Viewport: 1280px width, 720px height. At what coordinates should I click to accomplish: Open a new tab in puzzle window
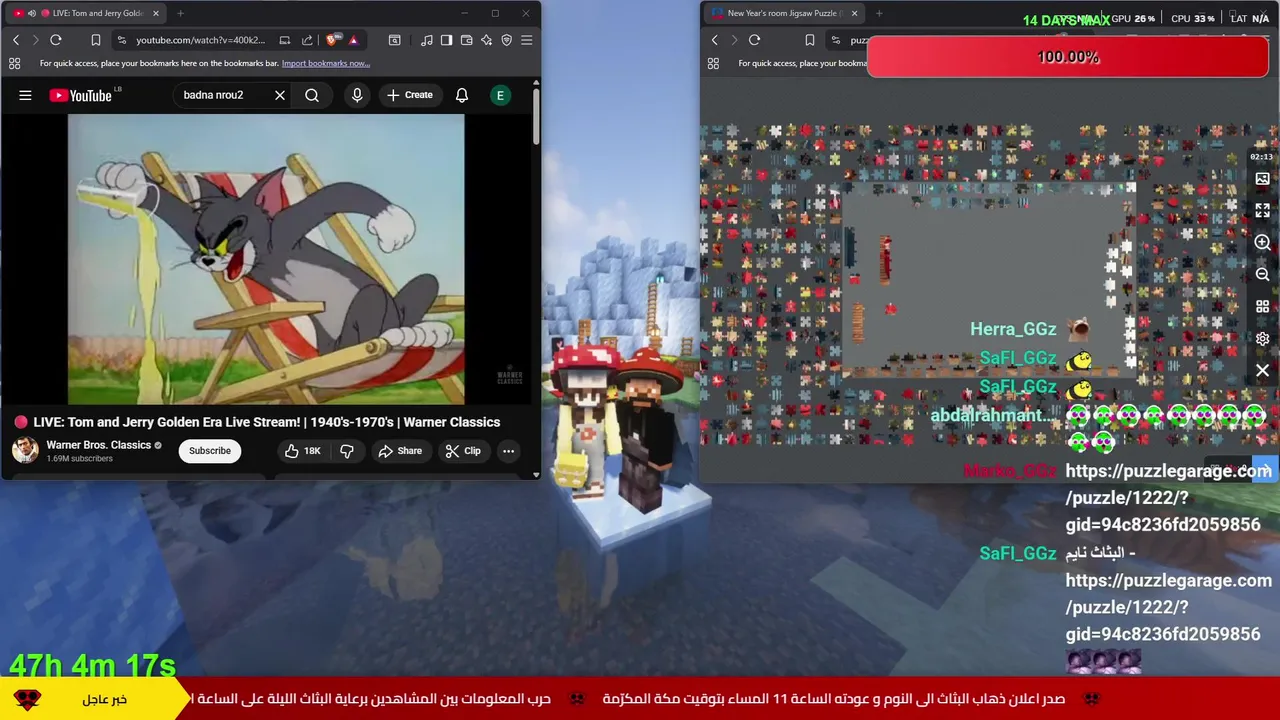(879, 13)
